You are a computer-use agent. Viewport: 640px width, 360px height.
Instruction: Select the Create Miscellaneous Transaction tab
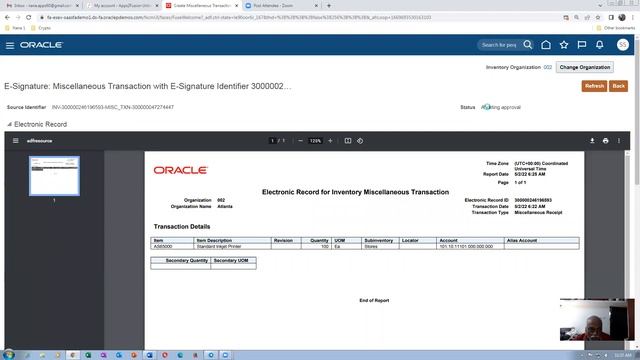click(x=202, y=6)
